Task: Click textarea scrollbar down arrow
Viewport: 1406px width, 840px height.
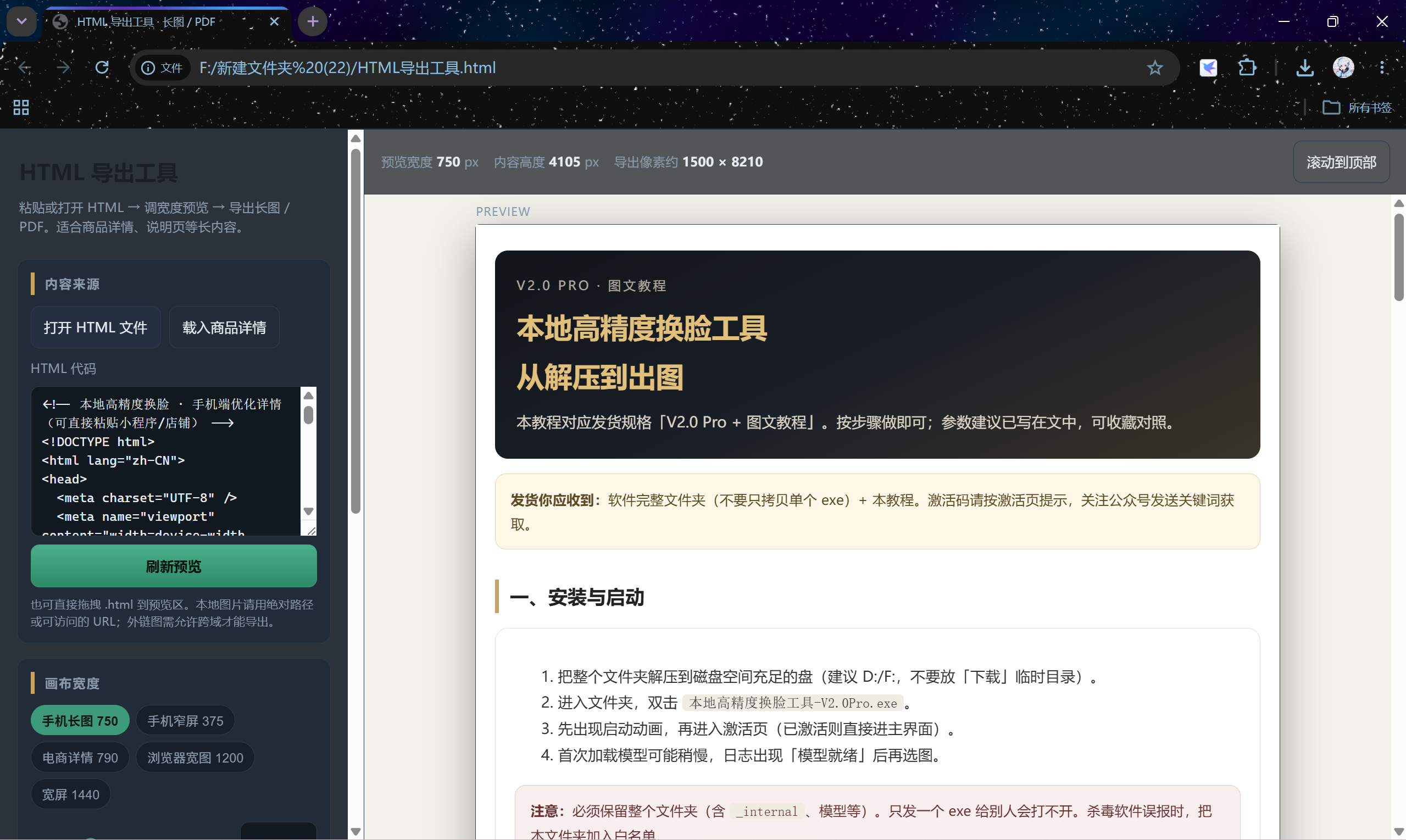Action: [x=308, y=511]
